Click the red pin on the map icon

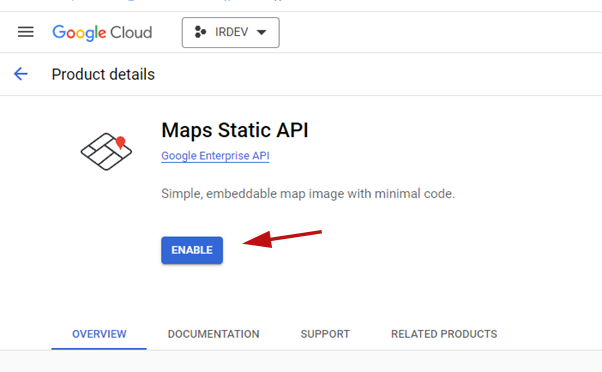[121, 142]
